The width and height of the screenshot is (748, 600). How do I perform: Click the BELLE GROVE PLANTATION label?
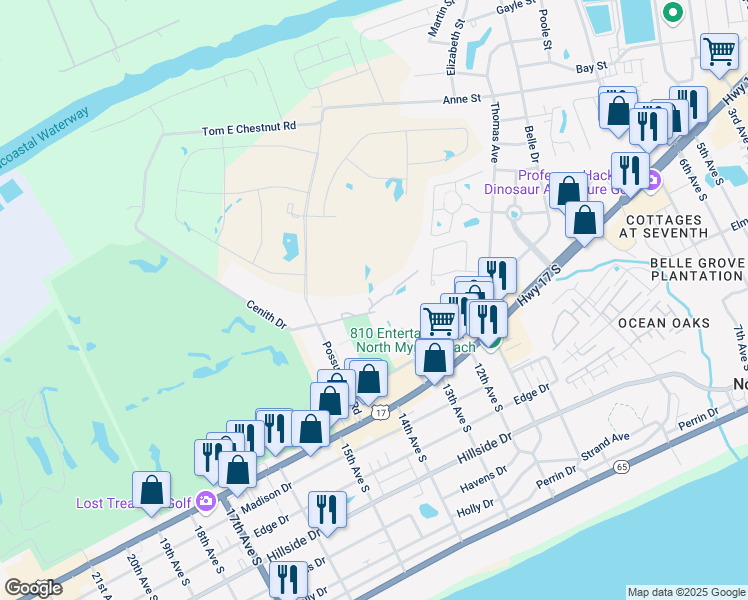[x=697, y=269]
